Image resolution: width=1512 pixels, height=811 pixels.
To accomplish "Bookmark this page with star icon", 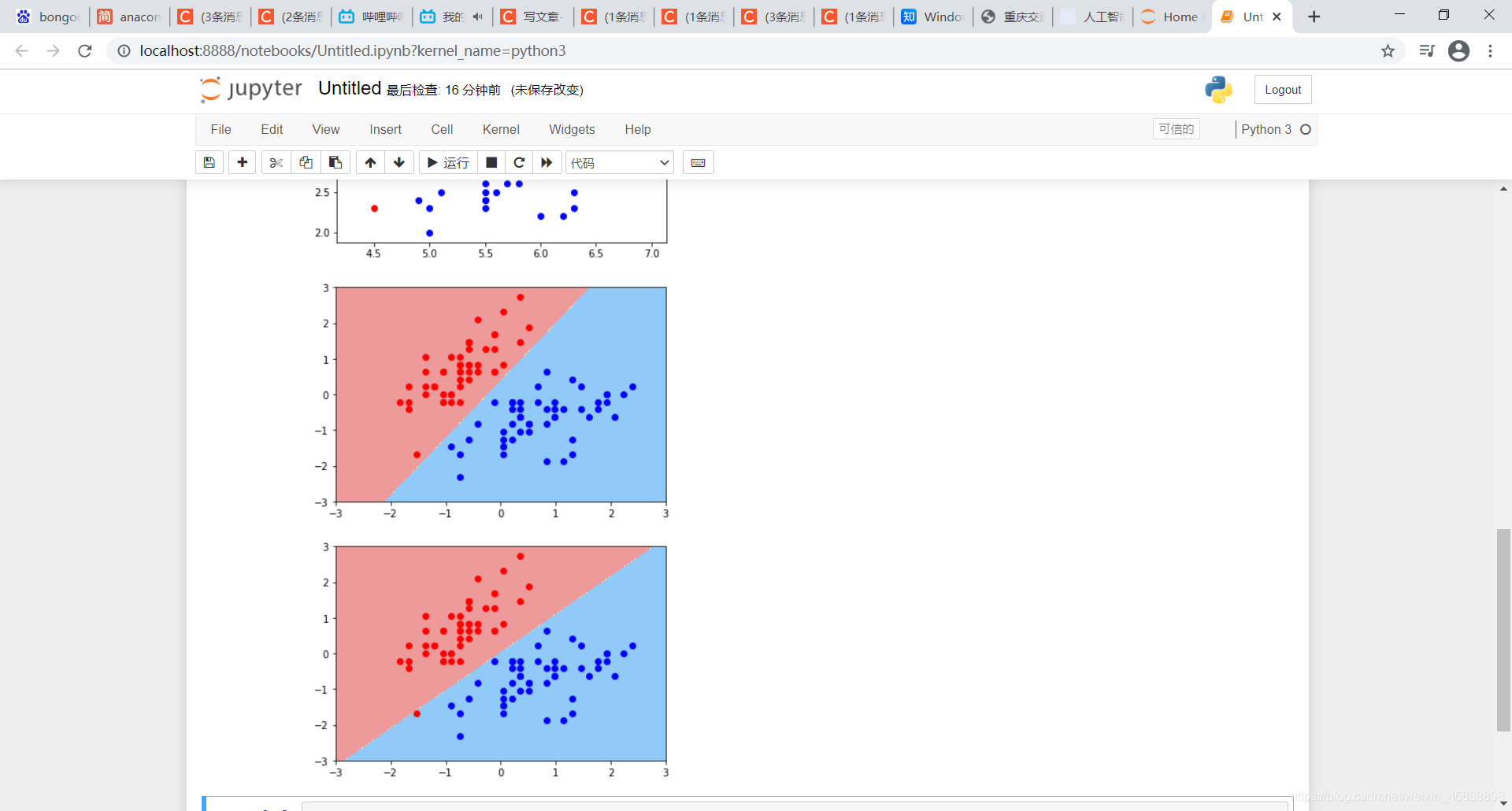I will pyautogui.click(x=1388, y=50).
